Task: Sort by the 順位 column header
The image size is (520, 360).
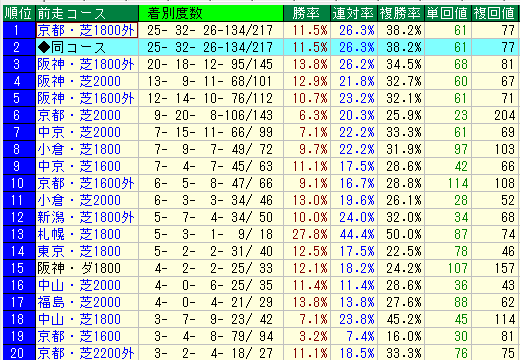Action: pos(18,14)
